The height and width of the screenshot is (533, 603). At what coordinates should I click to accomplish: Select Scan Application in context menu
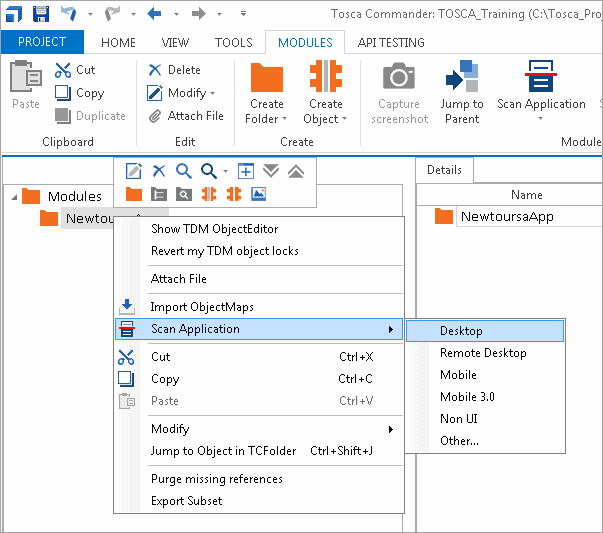coord(259,329)
